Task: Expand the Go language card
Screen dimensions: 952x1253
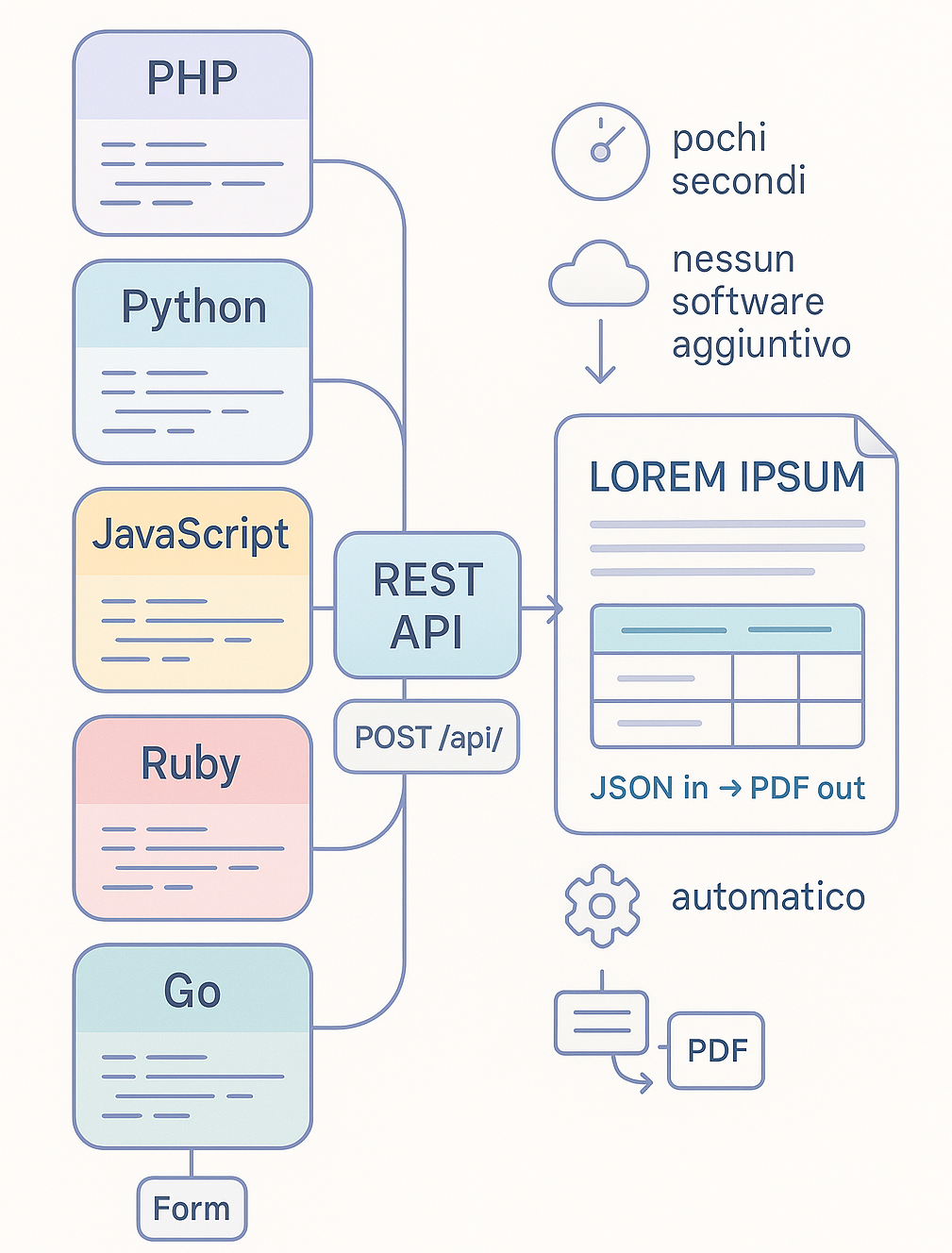Action: coord(192,1043)
